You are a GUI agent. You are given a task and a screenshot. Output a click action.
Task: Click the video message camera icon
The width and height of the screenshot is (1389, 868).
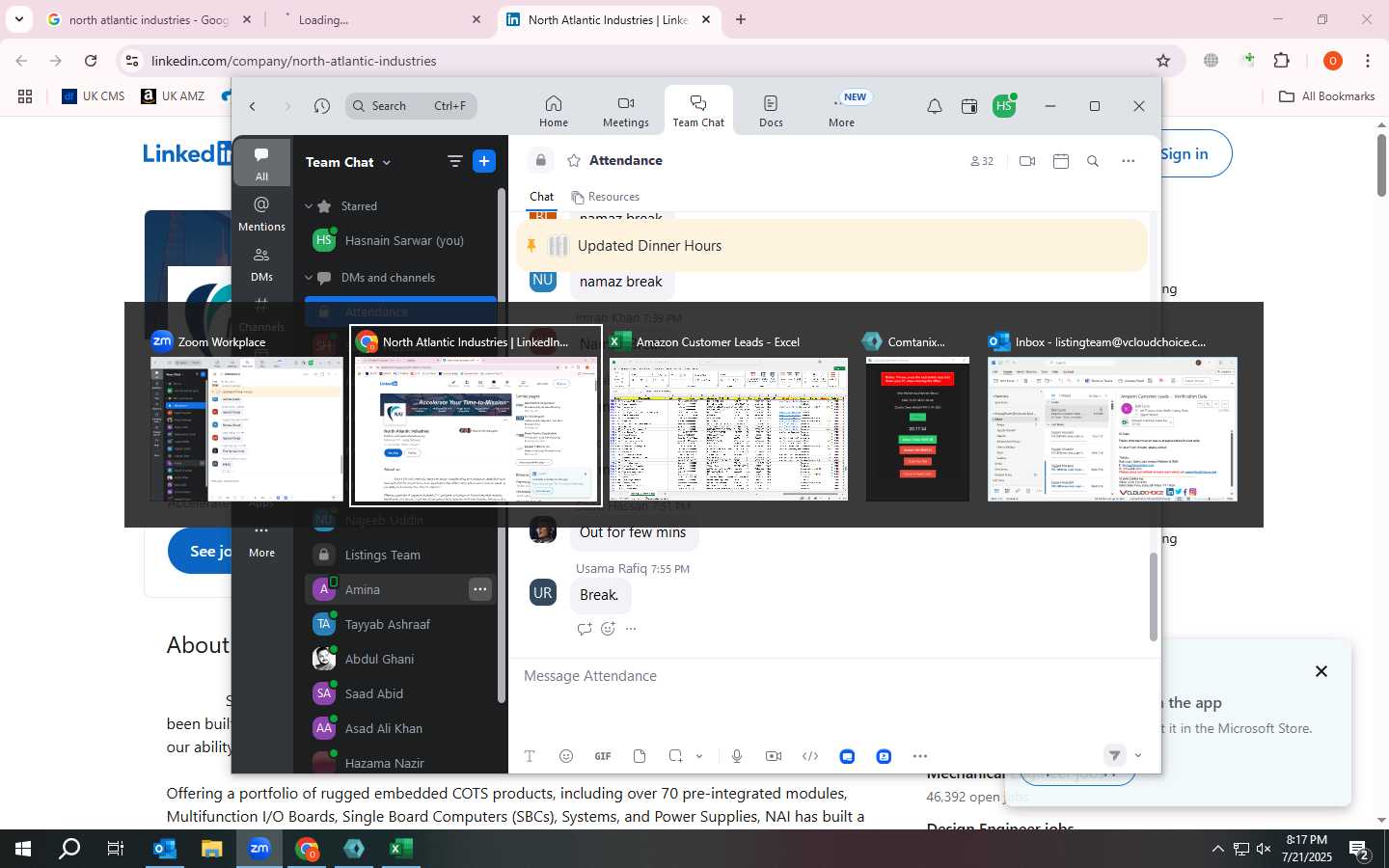[774, 756]
